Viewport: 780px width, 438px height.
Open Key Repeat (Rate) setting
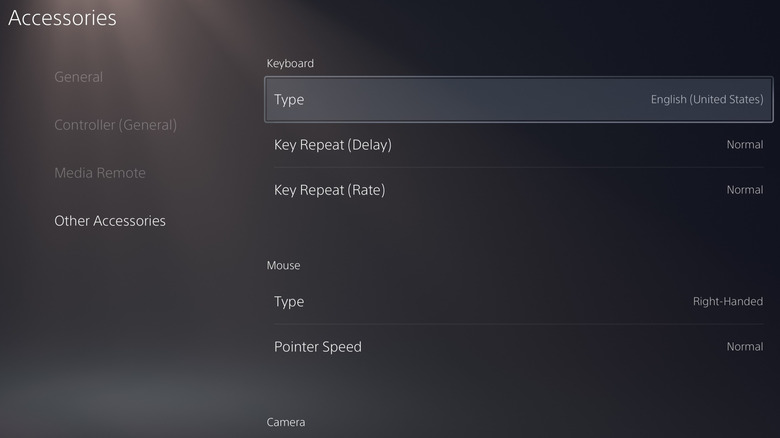click(518, 190)
